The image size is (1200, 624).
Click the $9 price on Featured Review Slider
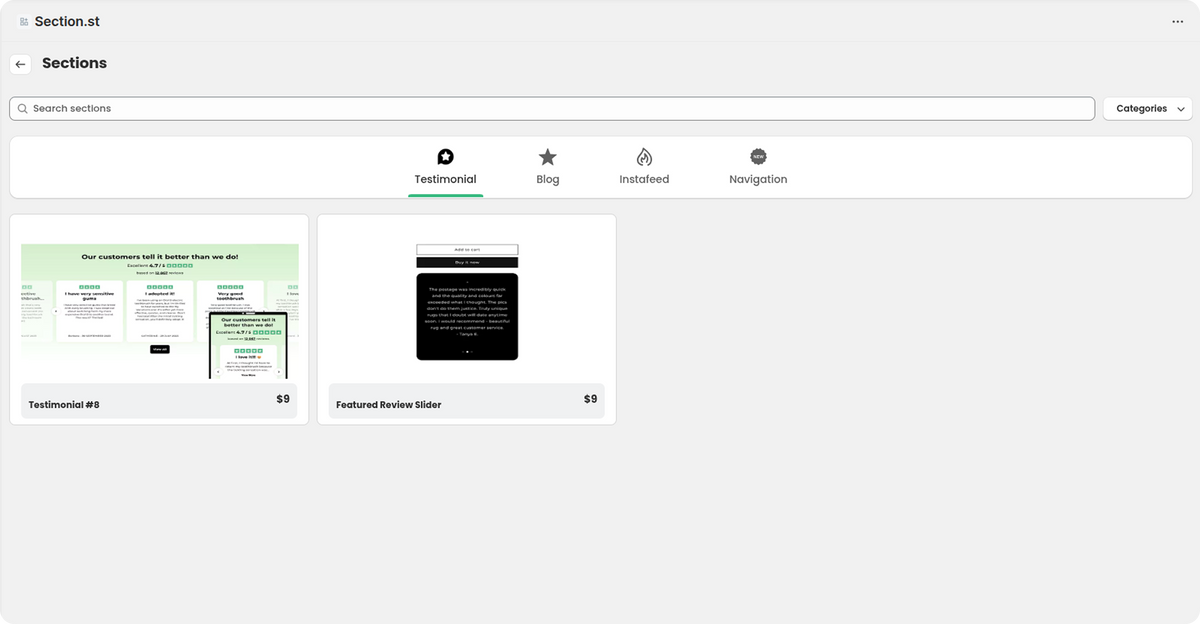(590, 399)
